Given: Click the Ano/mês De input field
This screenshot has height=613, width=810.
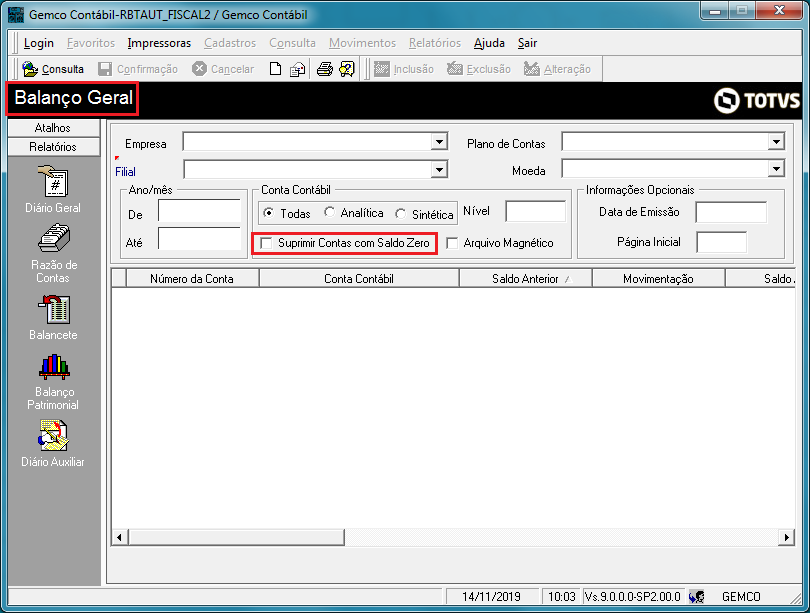Looking at the screenshot, I should coord(199,211).
